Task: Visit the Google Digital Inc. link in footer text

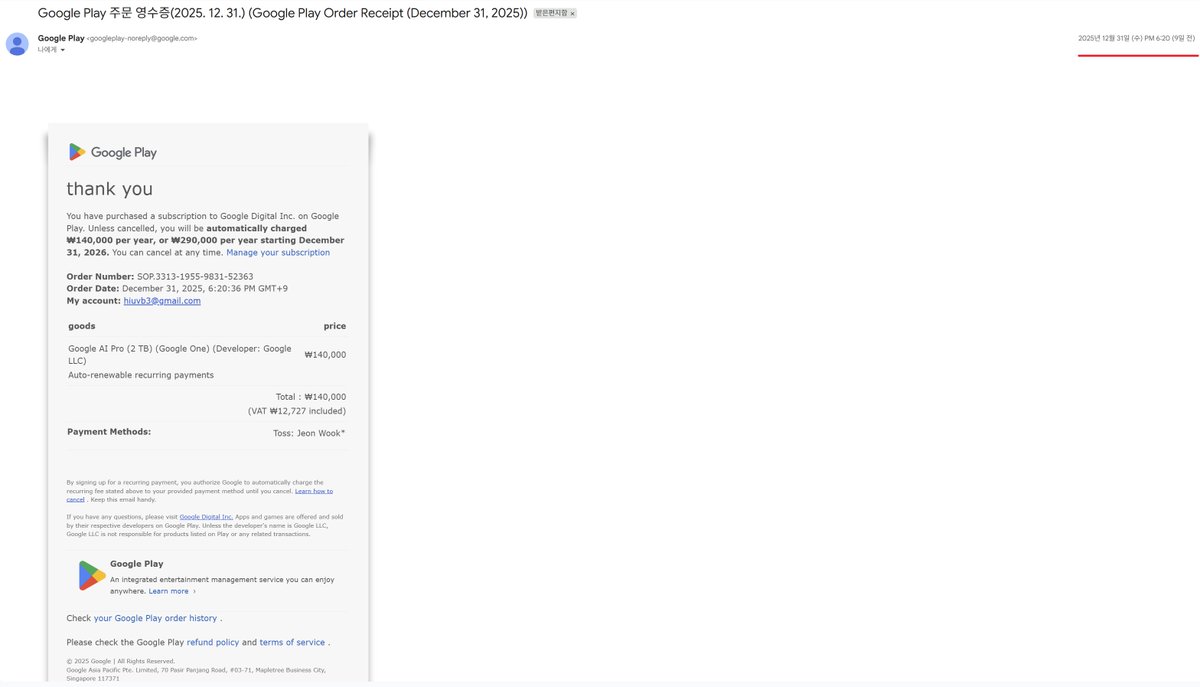Action: (x=206, y=517)
